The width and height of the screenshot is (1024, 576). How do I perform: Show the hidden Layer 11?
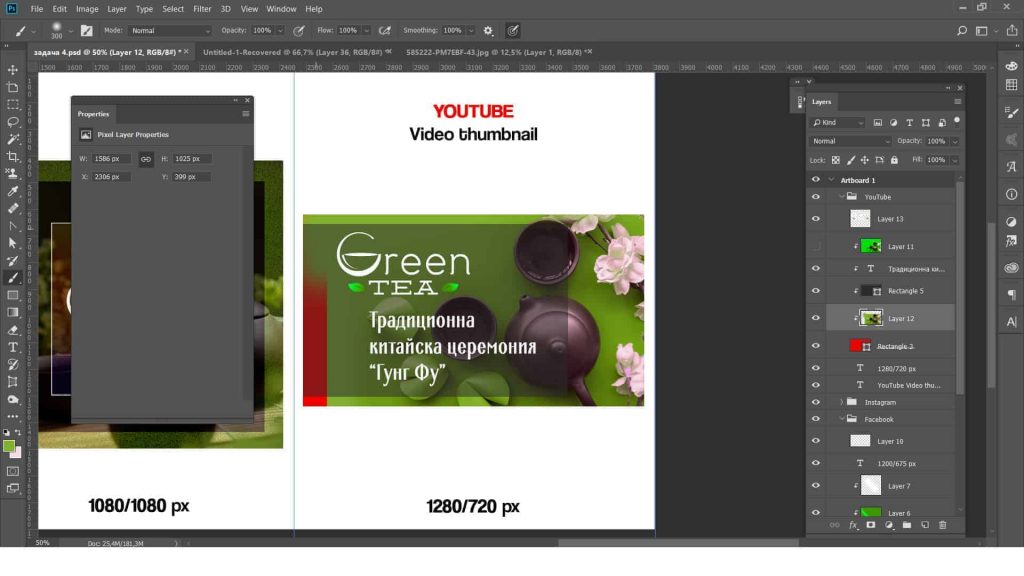point(816,246)
